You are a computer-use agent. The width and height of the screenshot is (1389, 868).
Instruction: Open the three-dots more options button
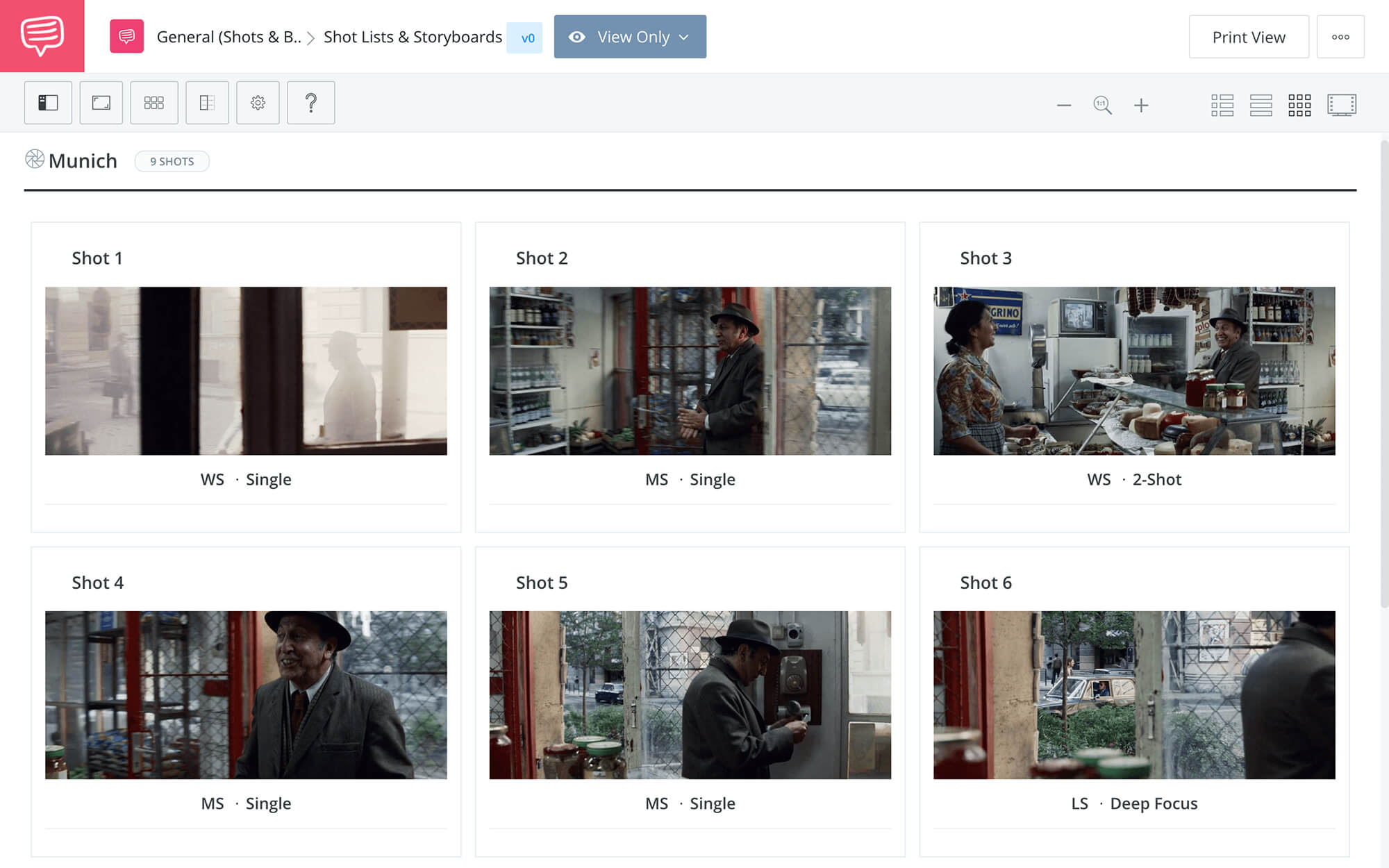(1340, 37)
